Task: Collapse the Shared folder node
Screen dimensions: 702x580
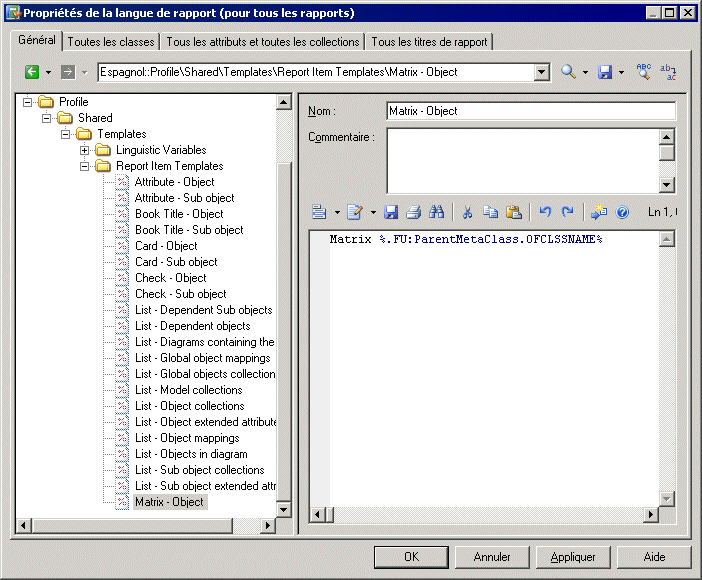Action: [x=47, y=118]
